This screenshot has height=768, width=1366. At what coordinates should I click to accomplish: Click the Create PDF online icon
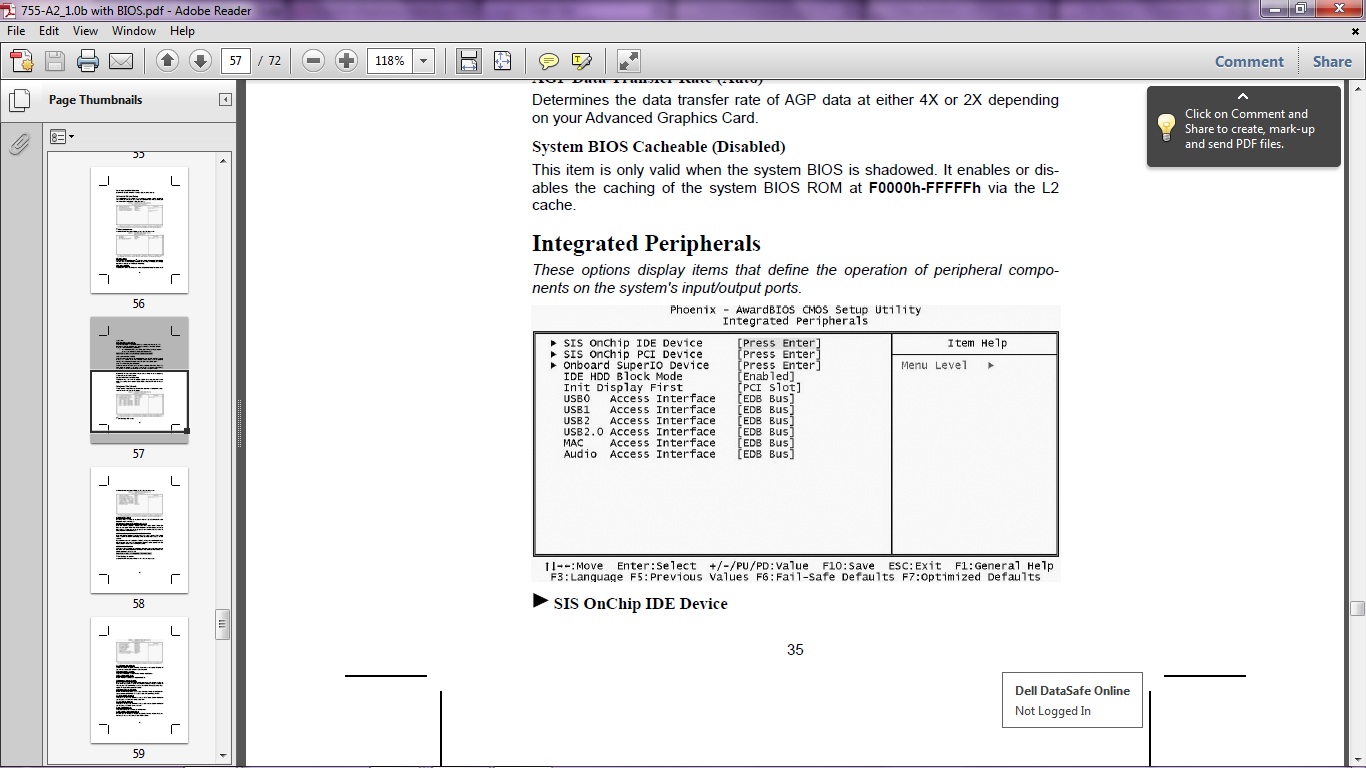22,61
